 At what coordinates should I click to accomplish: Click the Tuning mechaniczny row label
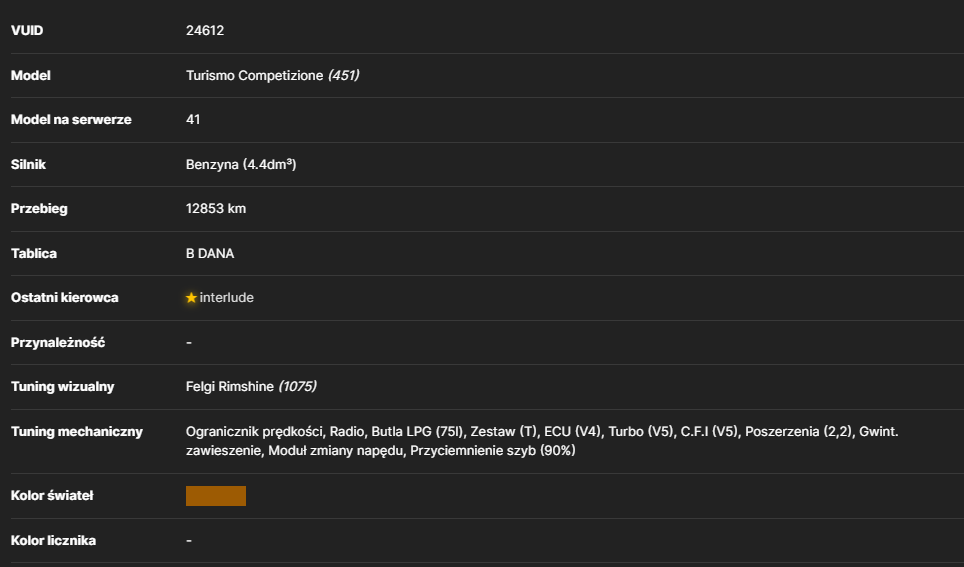point(77,432)
